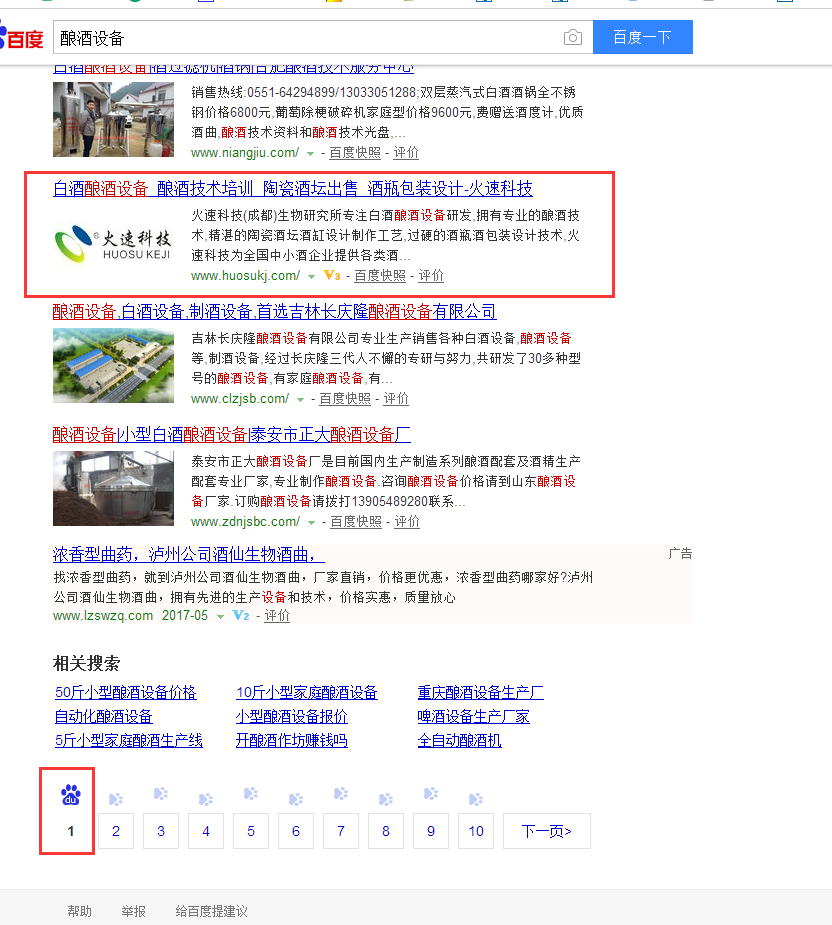This screenshot has height=925, width=832.
Task: Expand the arrow next to www.zdnjsbc.com
Action: click(x=312, y=522)
